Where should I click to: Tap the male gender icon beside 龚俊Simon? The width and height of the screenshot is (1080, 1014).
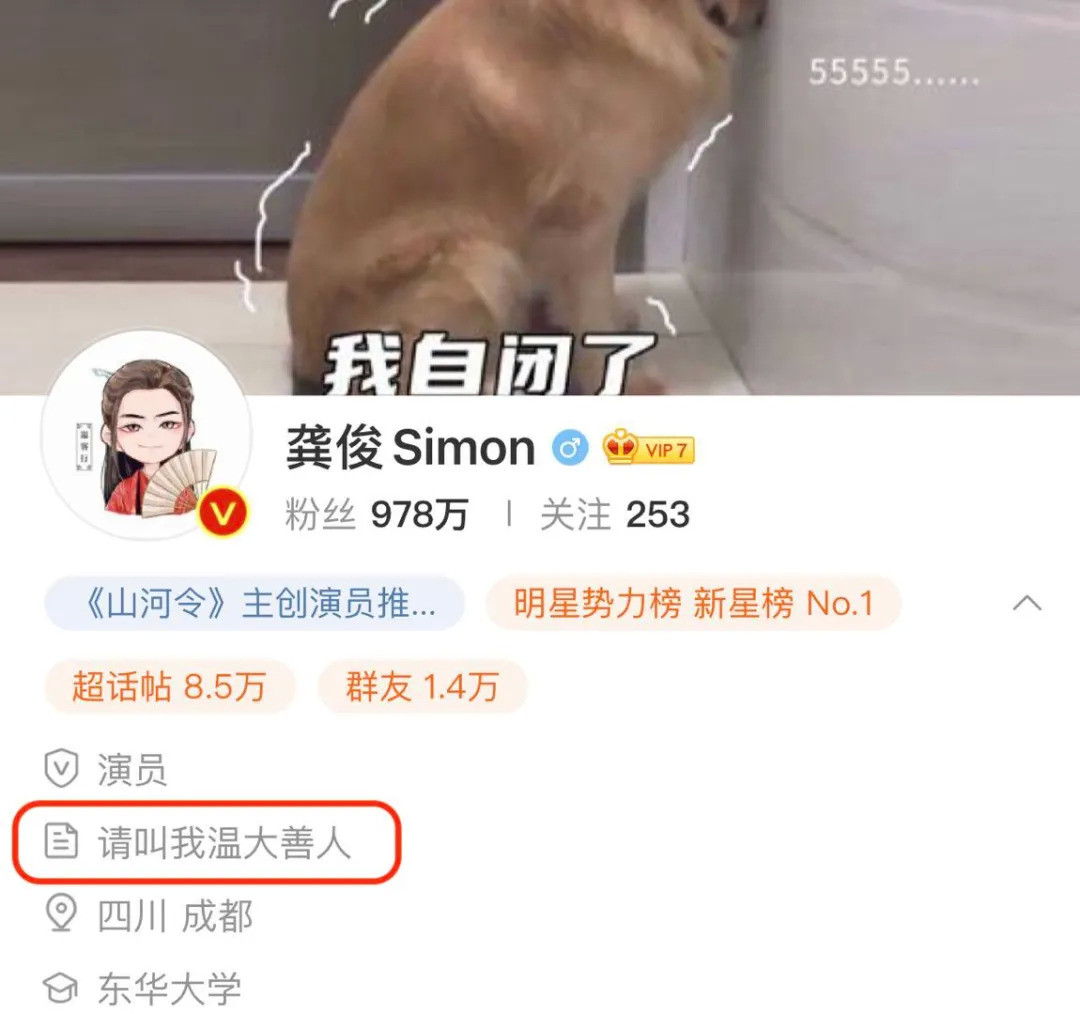coord(570,448)
